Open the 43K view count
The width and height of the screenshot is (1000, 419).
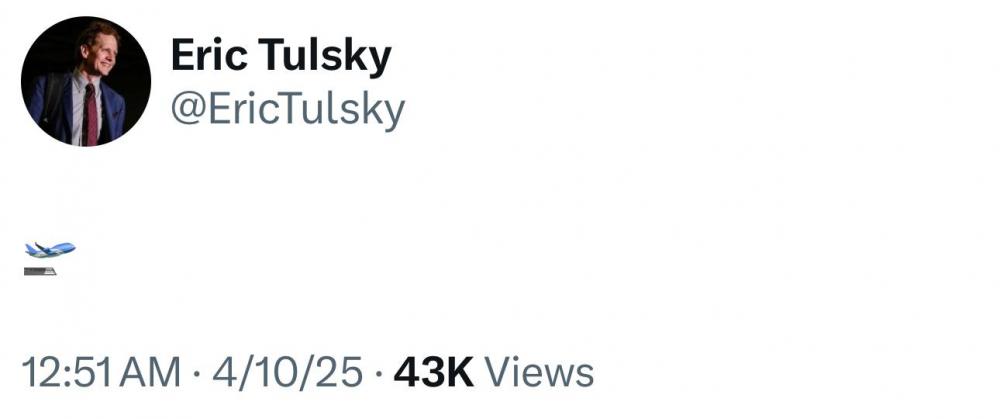tap(433, 373)
